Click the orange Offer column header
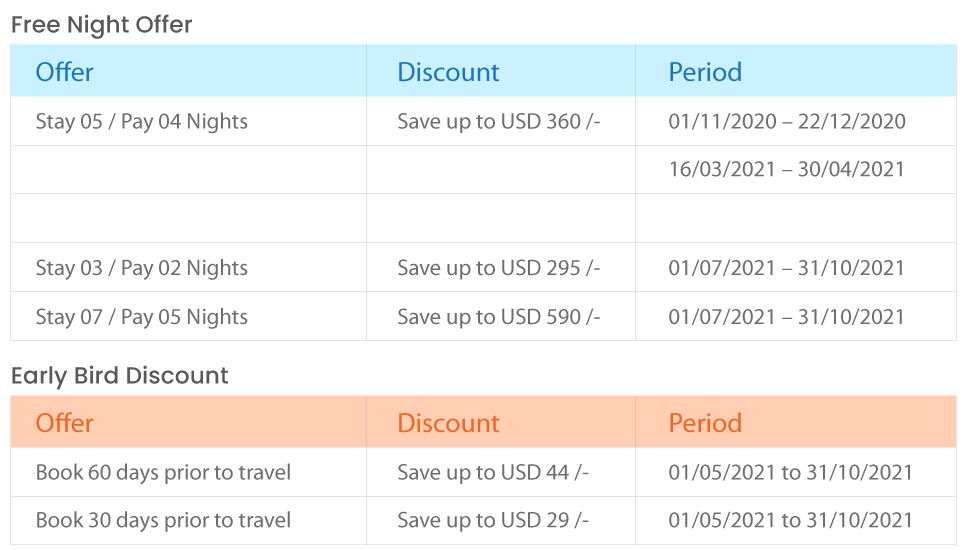This screenshot has height=550, width=968. pos(64,423)
